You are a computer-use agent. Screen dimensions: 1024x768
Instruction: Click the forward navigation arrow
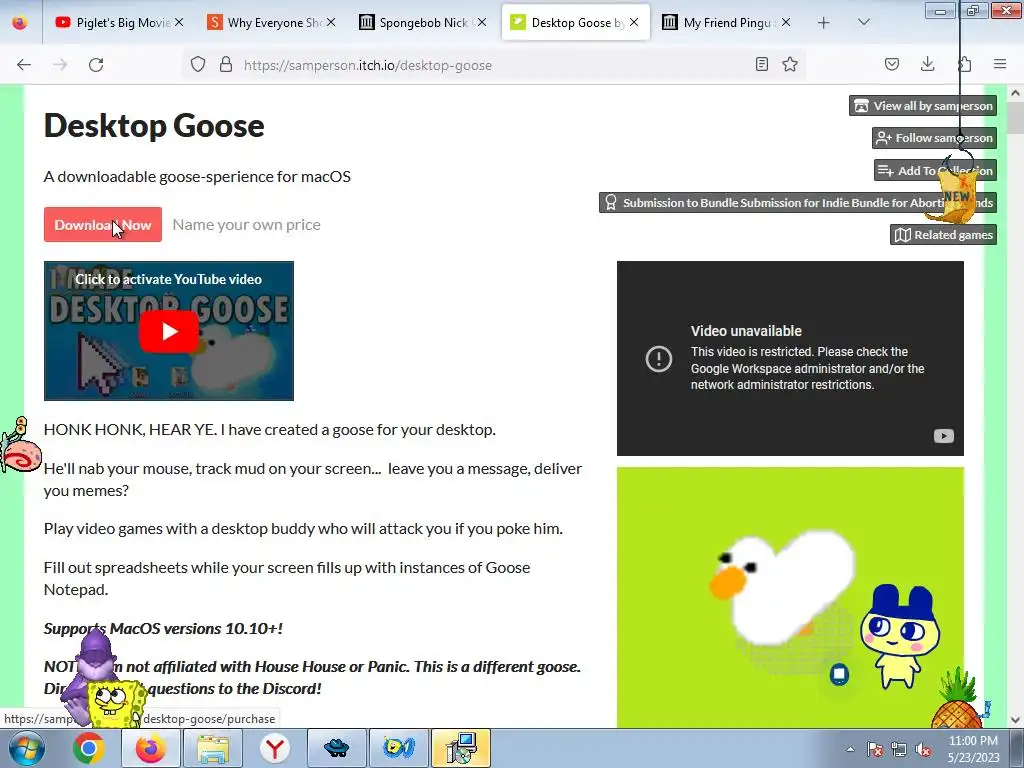(60, 65)
